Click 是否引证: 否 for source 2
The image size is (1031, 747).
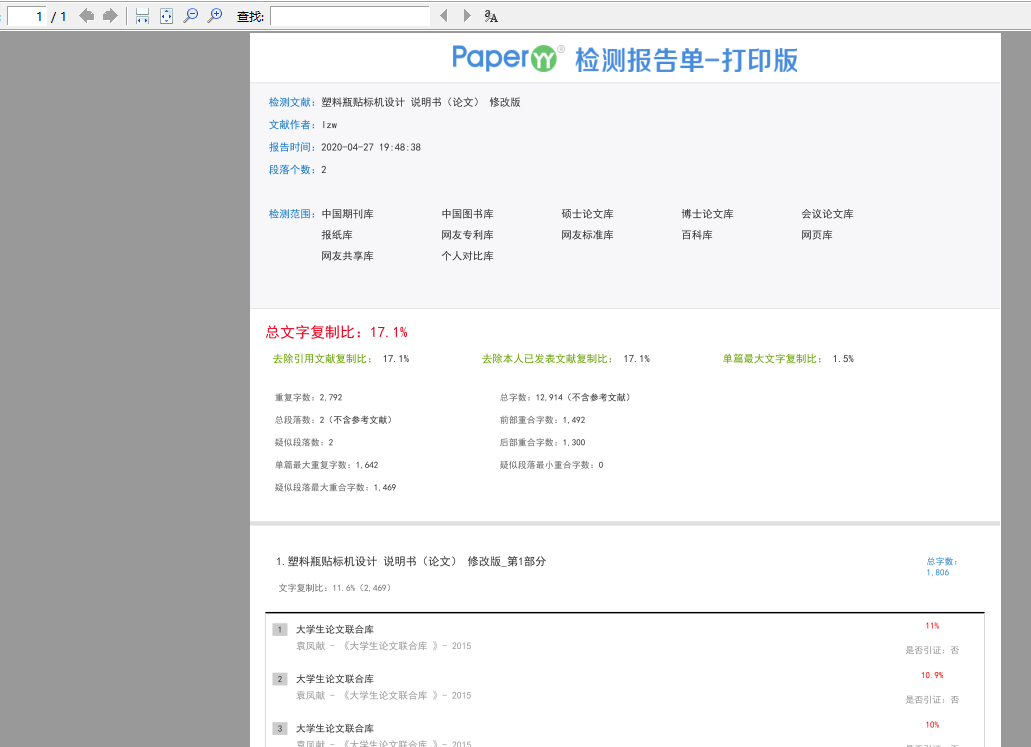932,700
